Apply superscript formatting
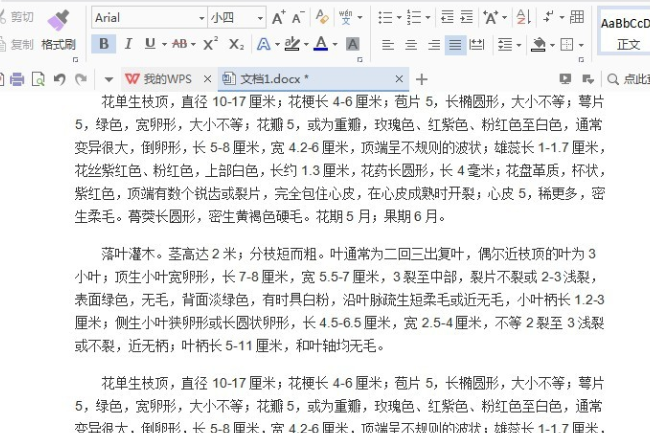The height and width of the screenshot is (433, 650). pos(211,44)
